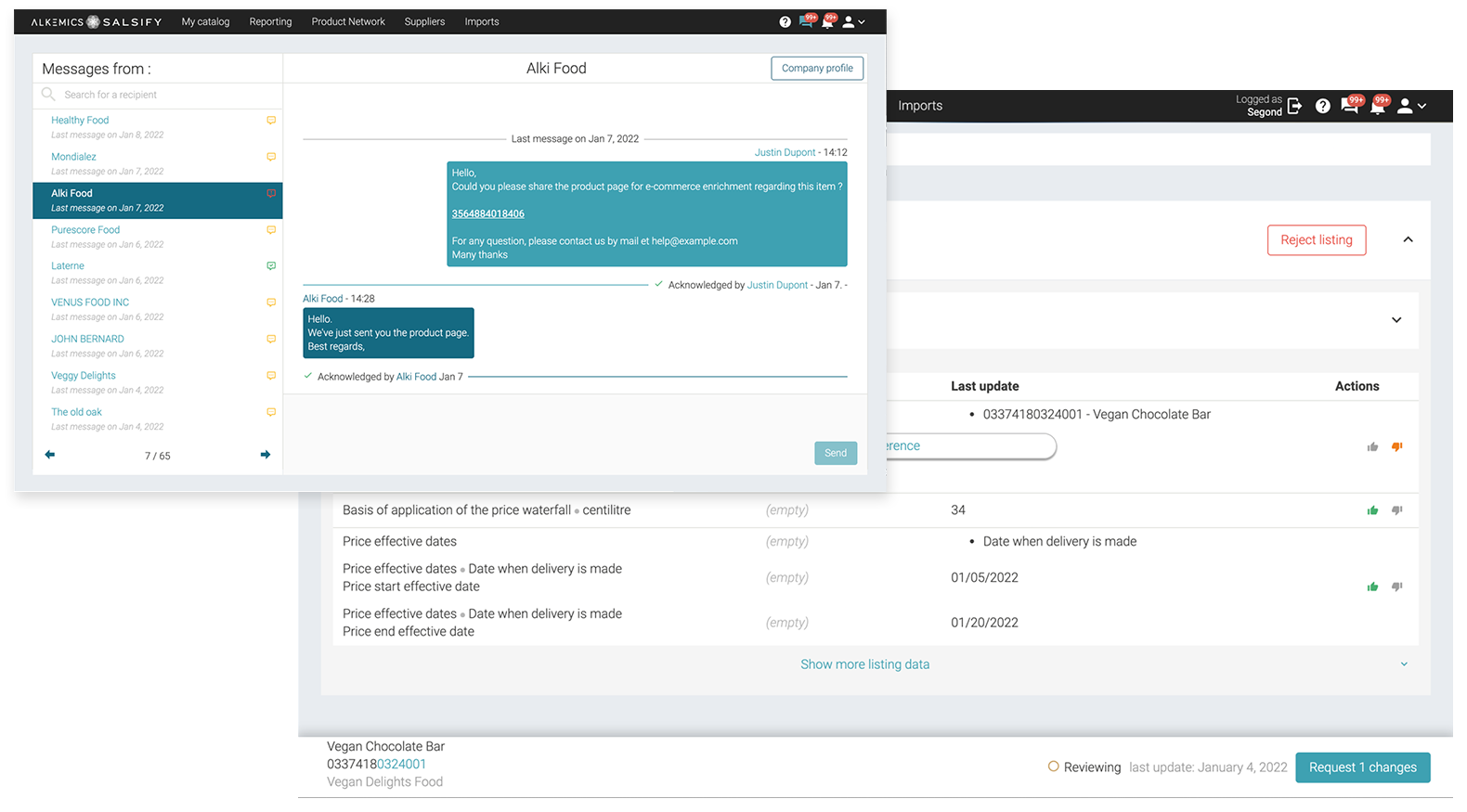Image resolution: width=1467 pixels, height=812 pixels.
Task: Open the chat messages icon beside Logged as Segond
Action: click(x=1350, y=106)
